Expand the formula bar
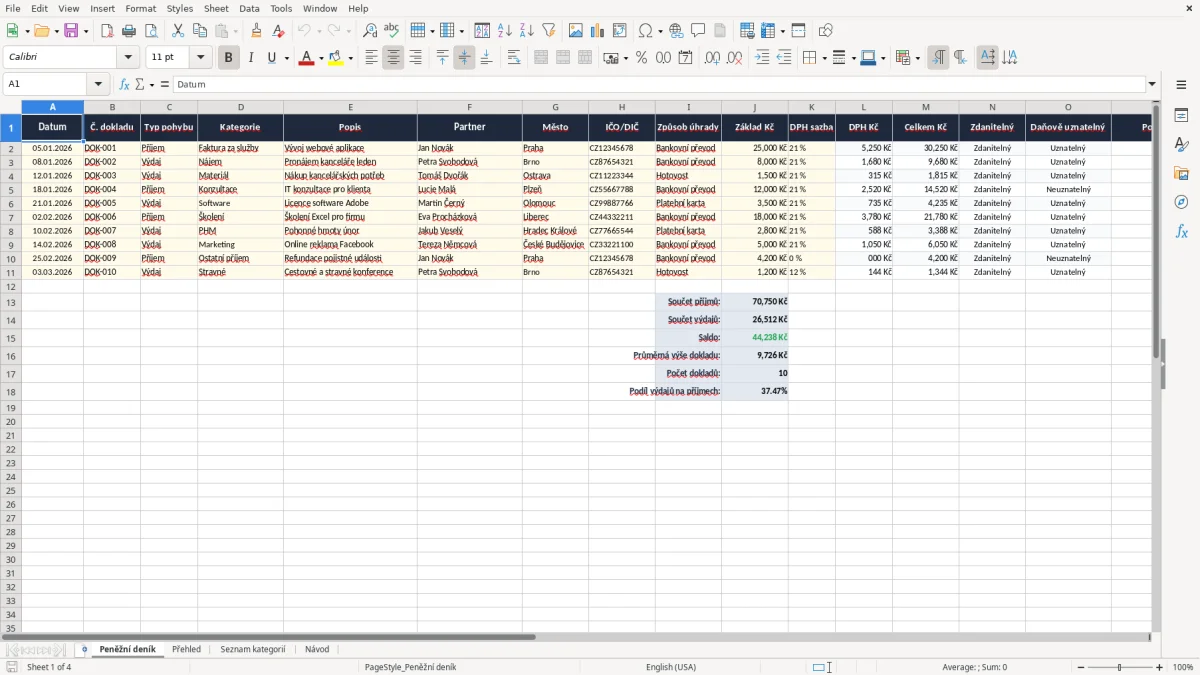The width and height of the screenshot is (1200, 675). (x=1152, y=84)
